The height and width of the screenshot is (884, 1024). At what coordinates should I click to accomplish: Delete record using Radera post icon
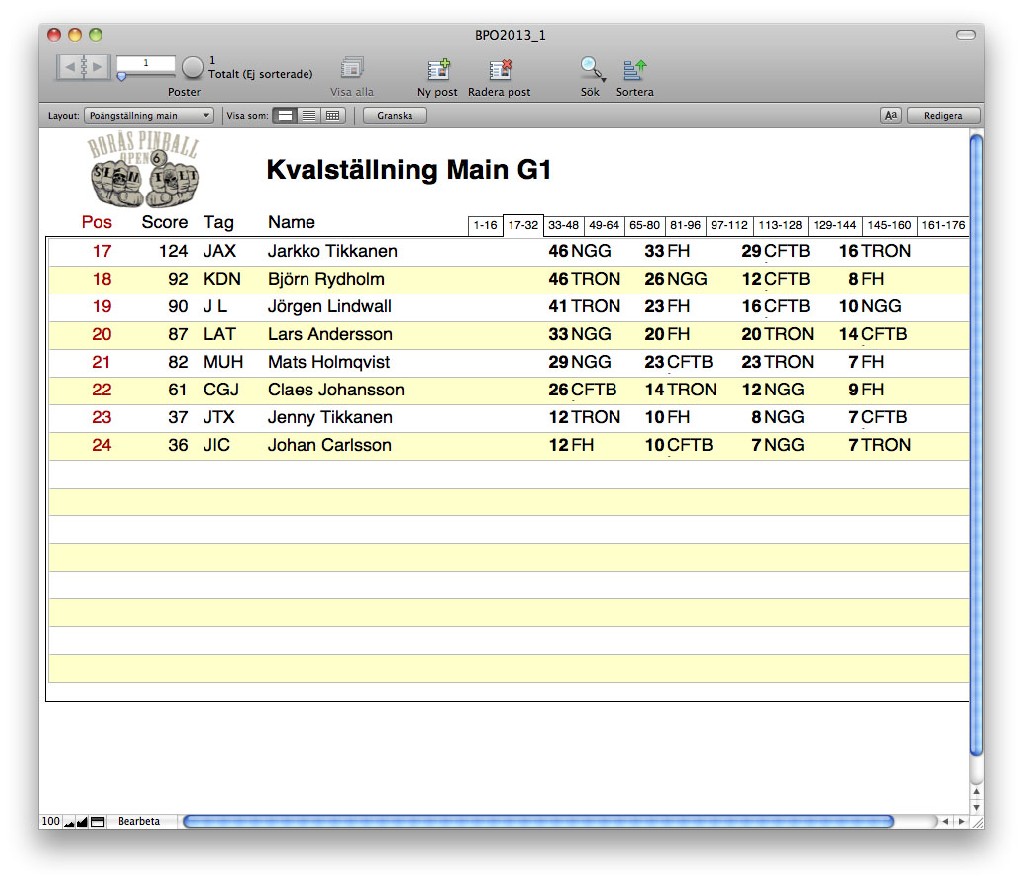500,69
